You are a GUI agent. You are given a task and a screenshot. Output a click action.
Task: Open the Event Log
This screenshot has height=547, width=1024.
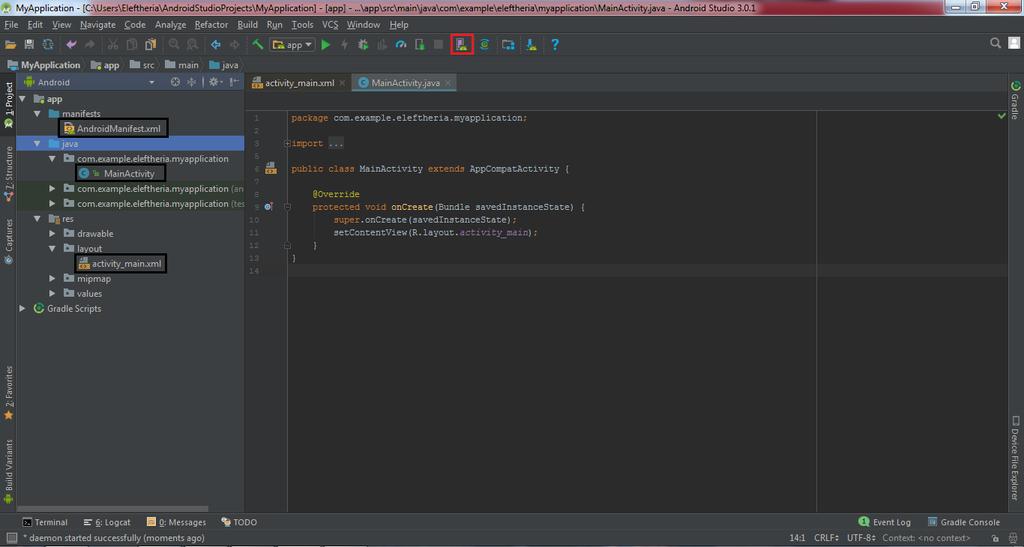pyautogui.click(x=884, y=522)
